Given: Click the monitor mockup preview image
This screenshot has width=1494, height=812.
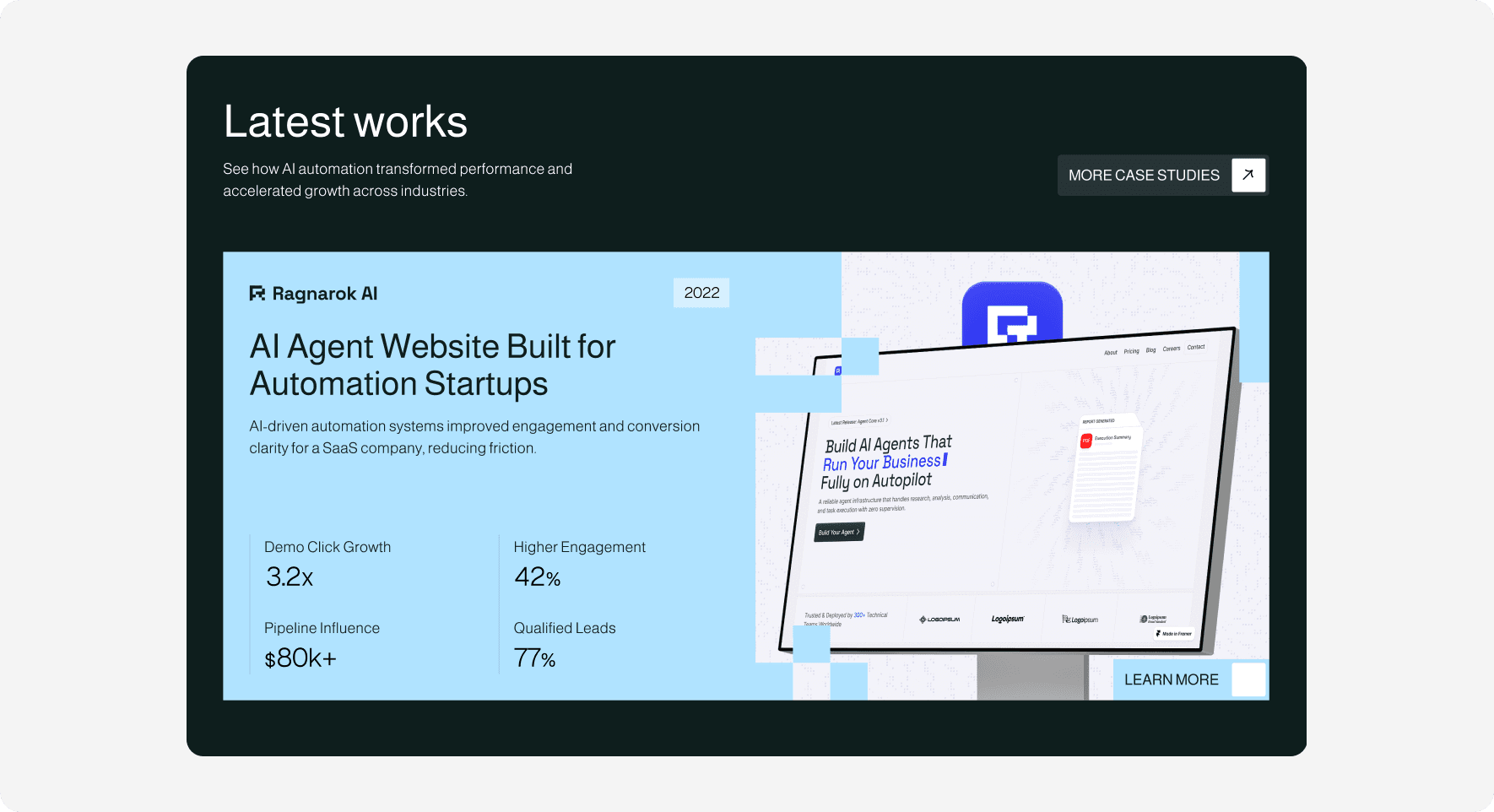Looking at the screenshot, I should pyautogui.click(x=1009, y=490).
